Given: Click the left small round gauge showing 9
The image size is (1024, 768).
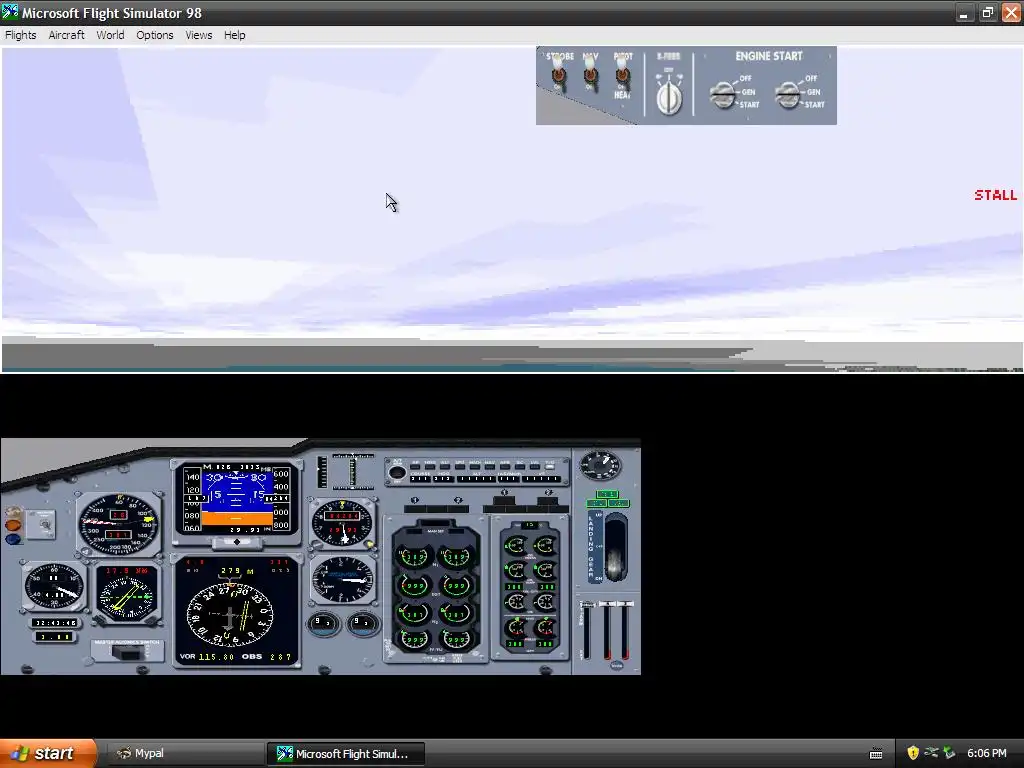Looking at the screenshot, I should point(323,624).
